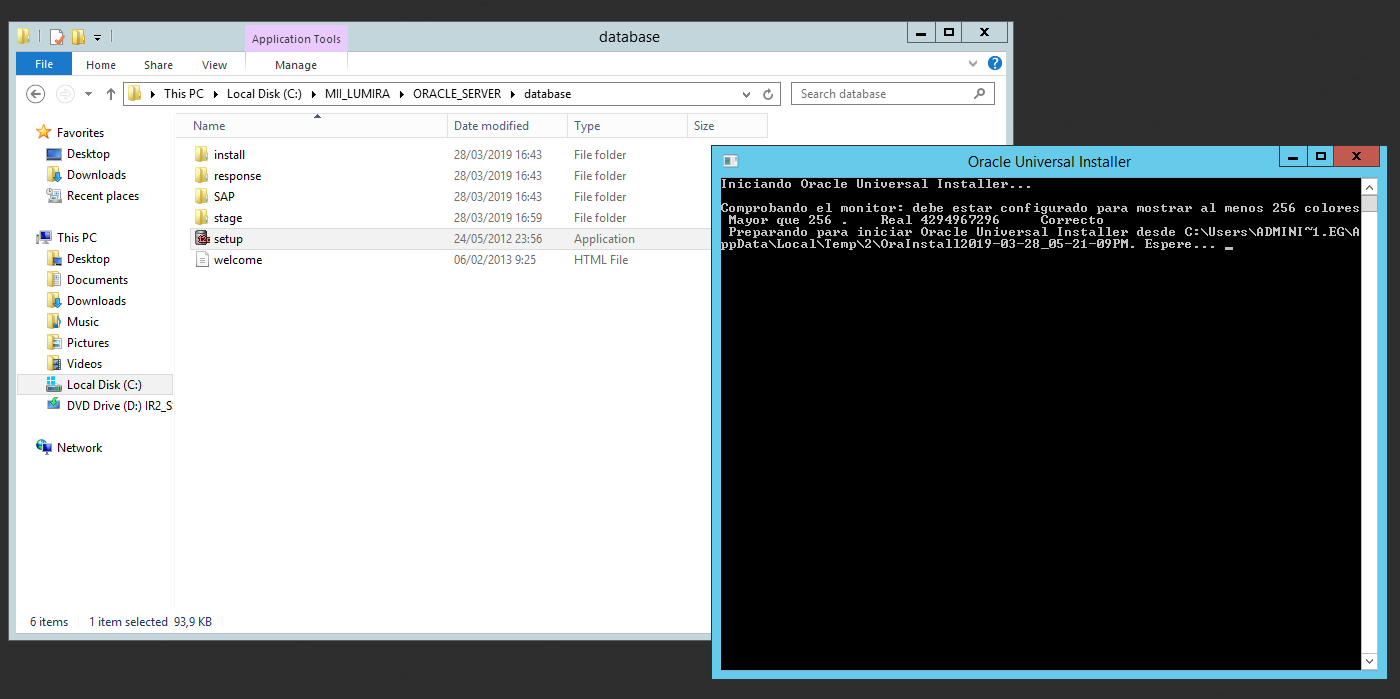
Task: Refresh the database folder view
Action: [768, 94]
